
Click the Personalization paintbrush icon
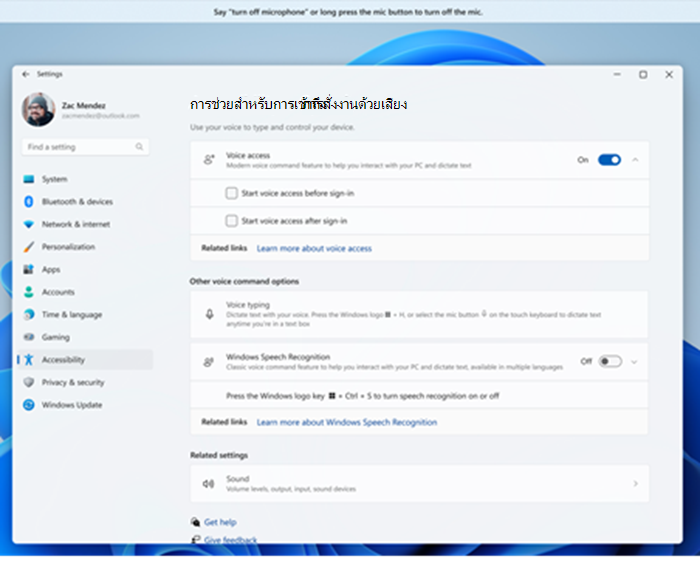(29, 247)
